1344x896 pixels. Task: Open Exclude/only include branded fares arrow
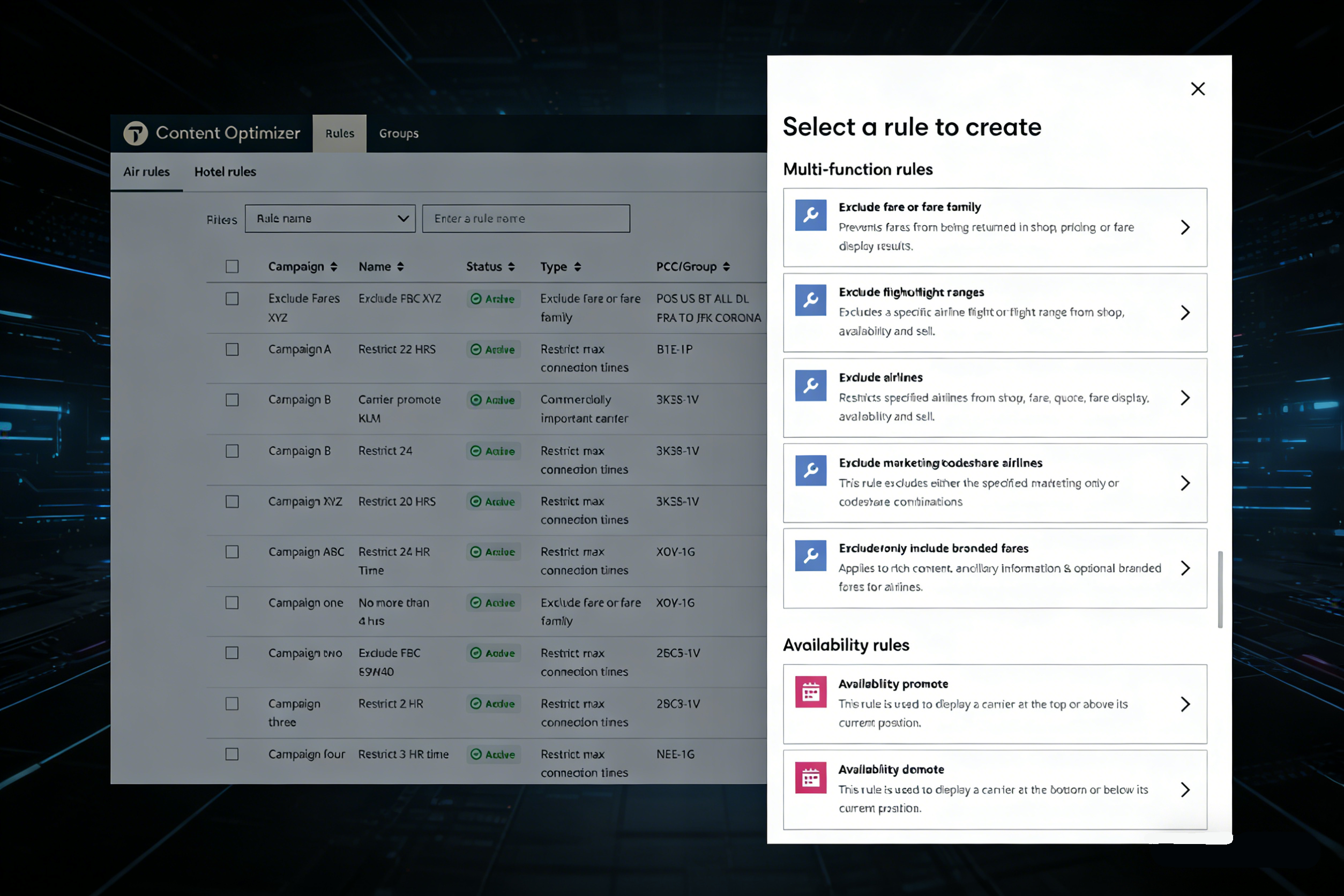pyautogui.click(x=1185, y=568)
